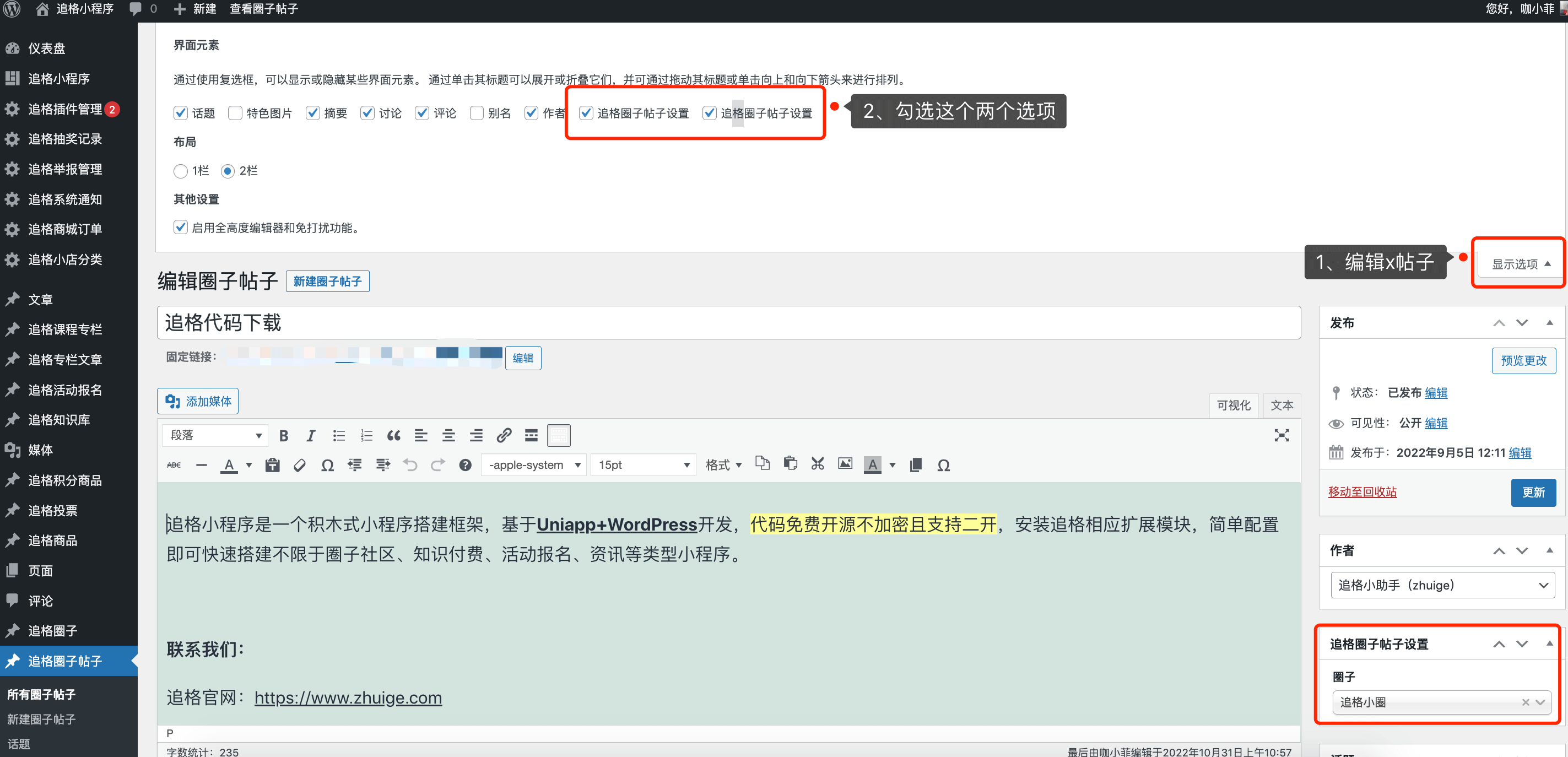The height and width of the screenshot is (757, 1568).
Task: Clear the 追格小圈 selection with X
Action: click(1526, 702)
